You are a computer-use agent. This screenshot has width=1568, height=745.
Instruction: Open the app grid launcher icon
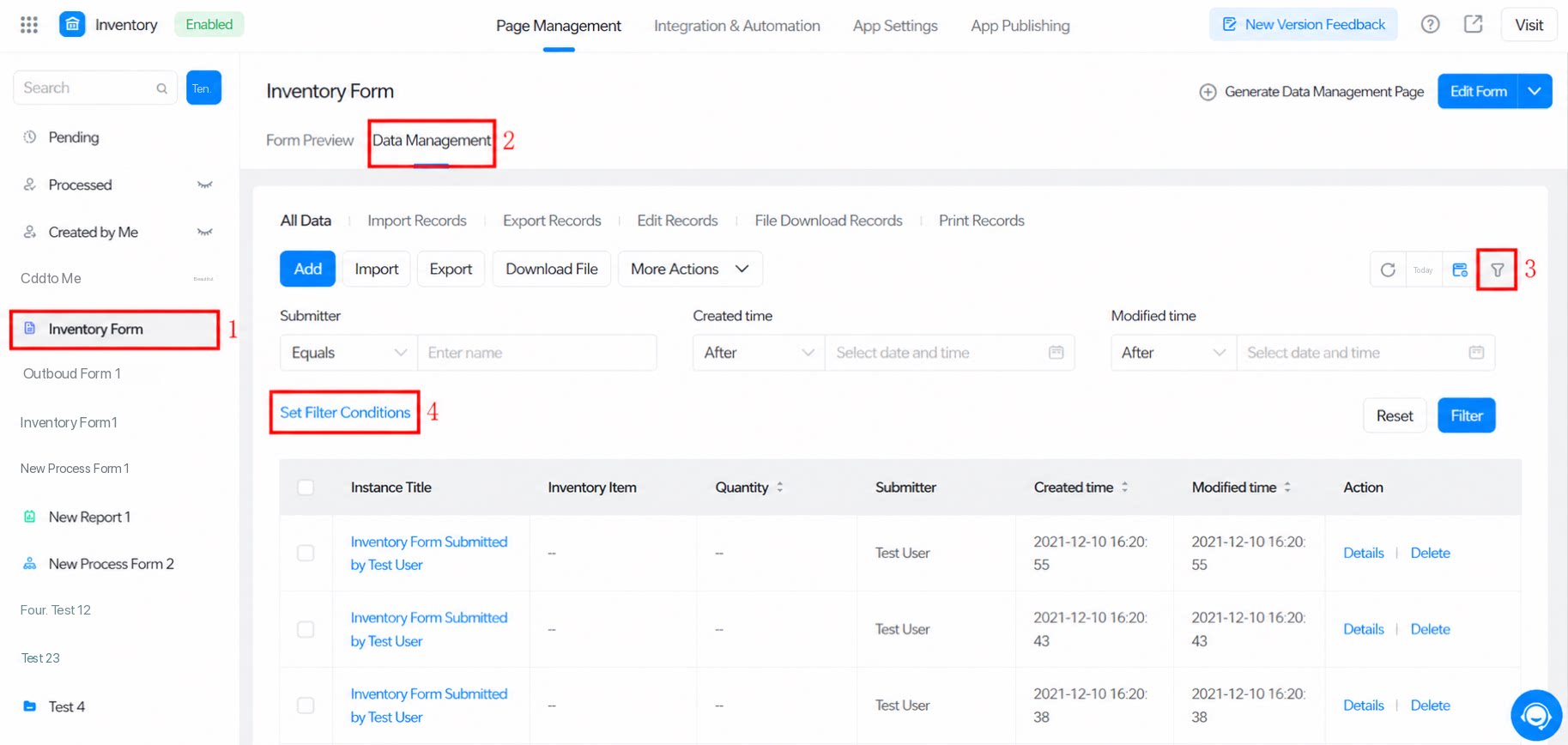(29, 25)
